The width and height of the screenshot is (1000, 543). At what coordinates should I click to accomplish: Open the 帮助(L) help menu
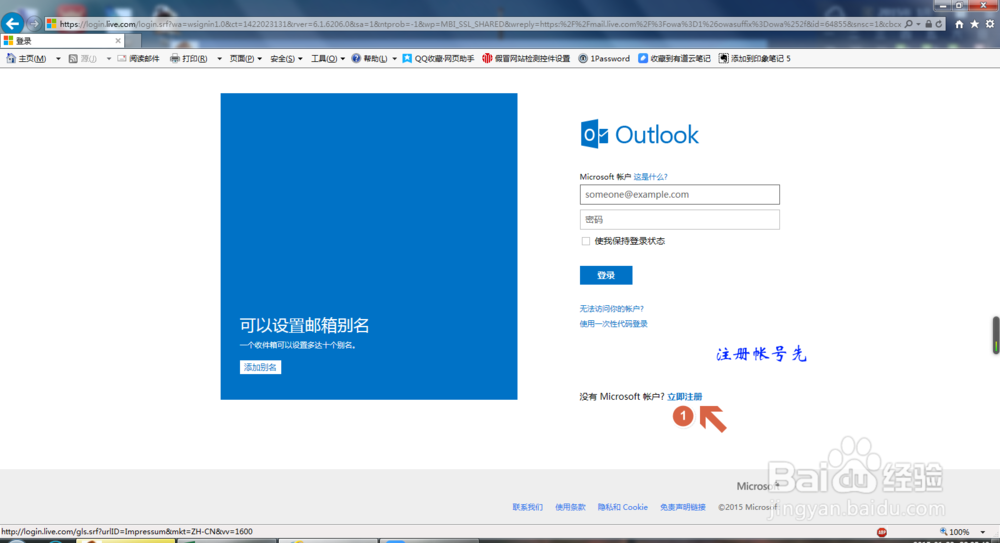(370, 59)
